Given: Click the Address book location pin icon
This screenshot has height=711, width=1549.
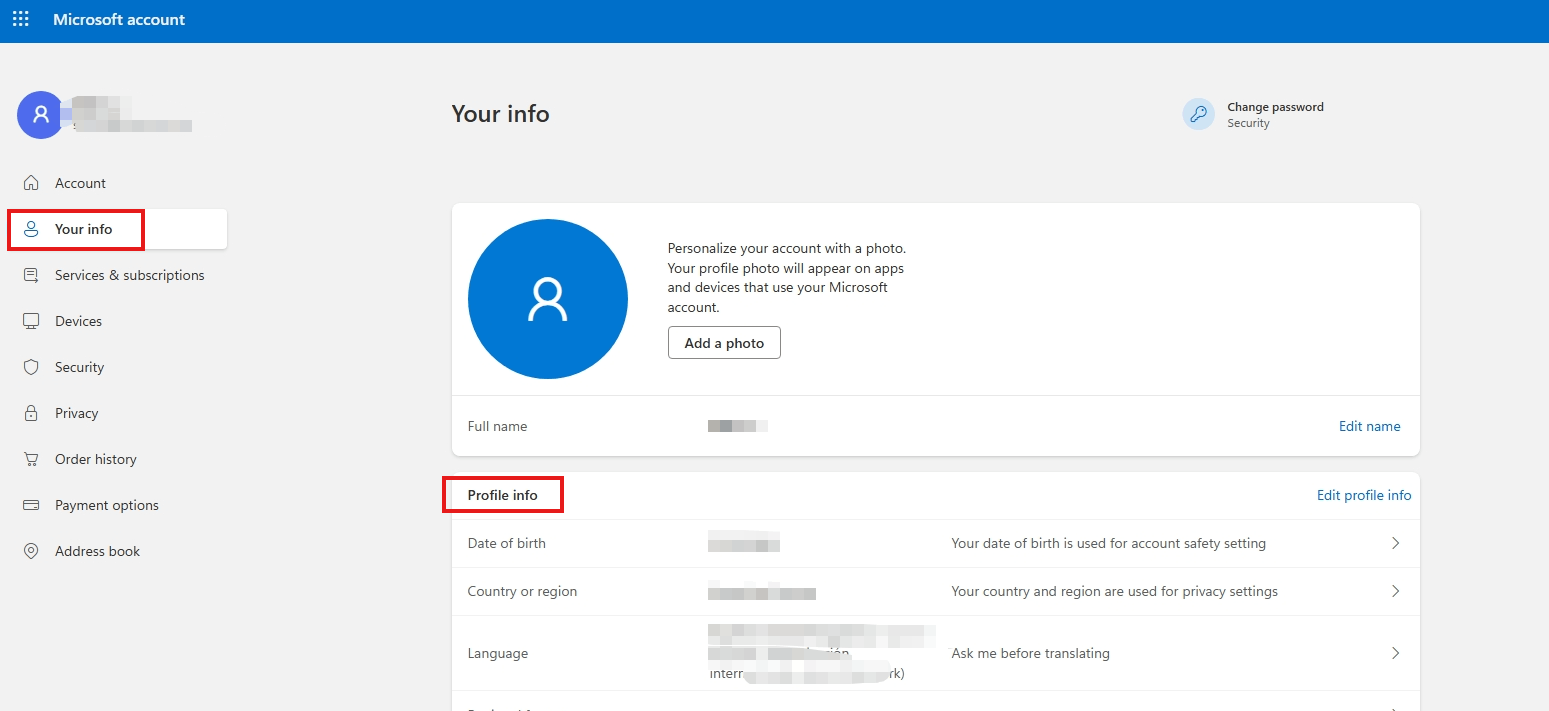Looking at the screenshot, I should click(x=31, y=551).
